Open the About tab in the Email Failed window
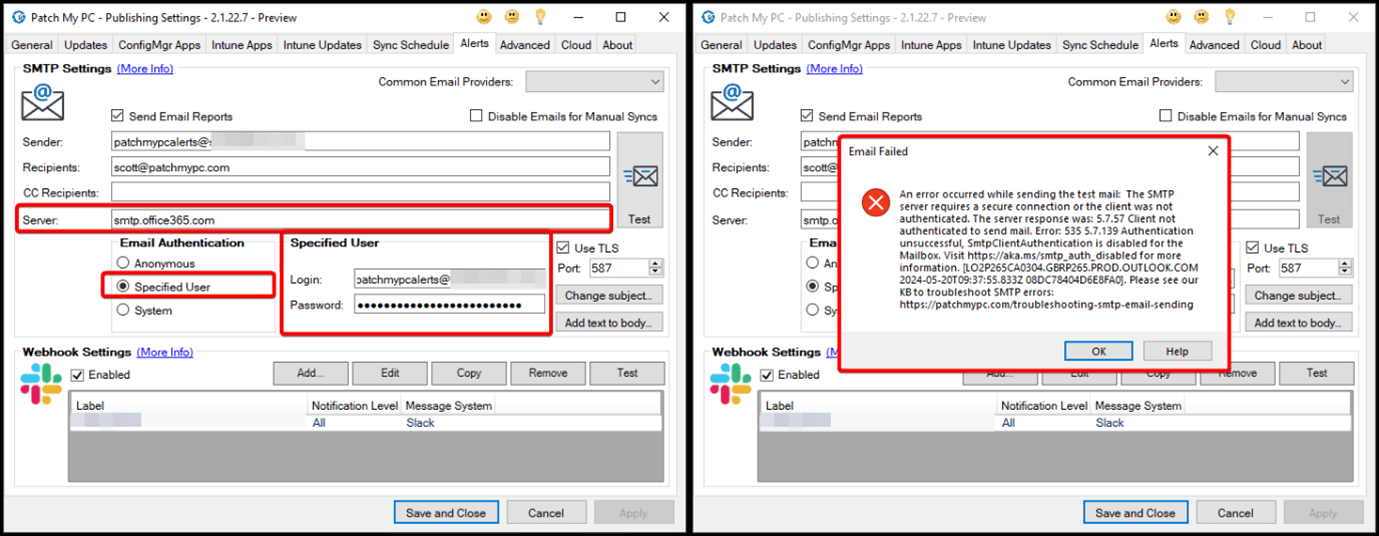Viewport: 1379px width, 536px height. tap(1307, 45)
